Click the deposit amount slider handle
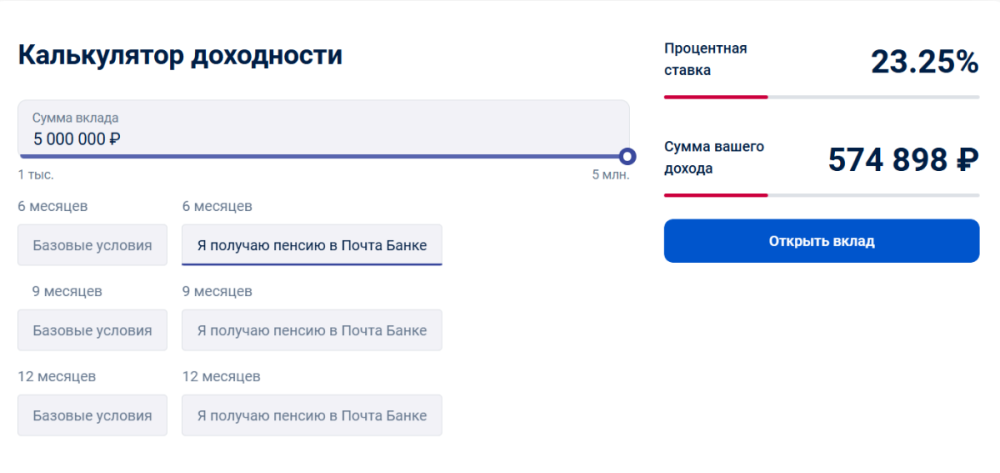The height and width of the screenshot is (473, 1000). point(627,156)
